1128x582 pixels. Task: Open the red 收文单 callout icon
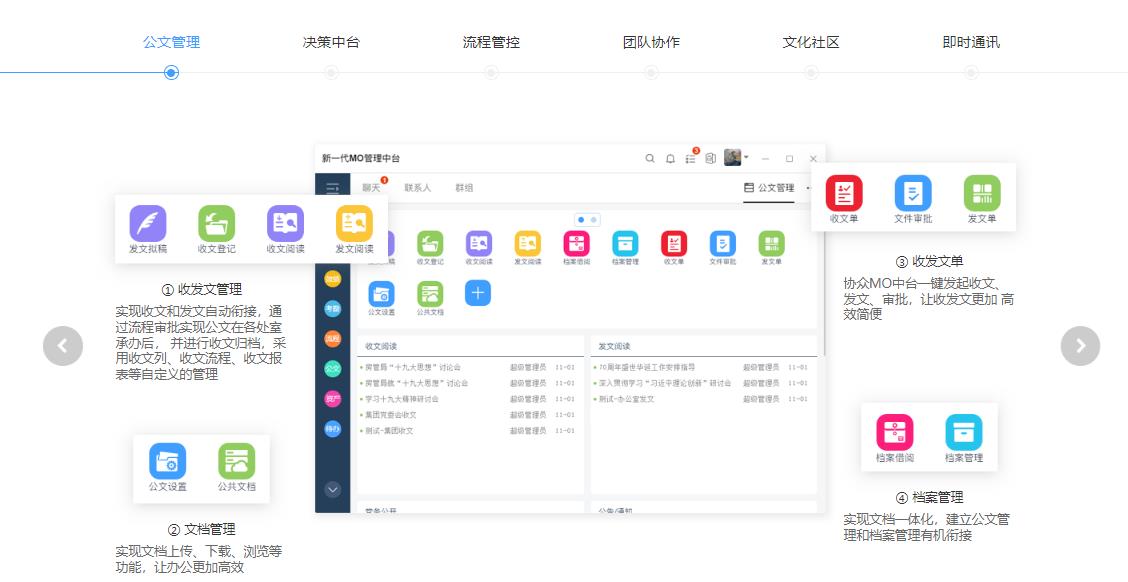point(844,193)
